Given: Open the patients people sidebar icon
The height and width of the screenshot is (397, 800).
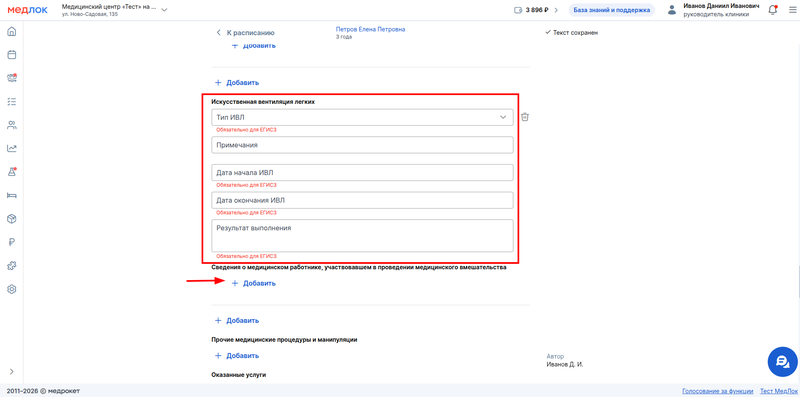Looking at the screenshot, I should (x=12, y=125).
